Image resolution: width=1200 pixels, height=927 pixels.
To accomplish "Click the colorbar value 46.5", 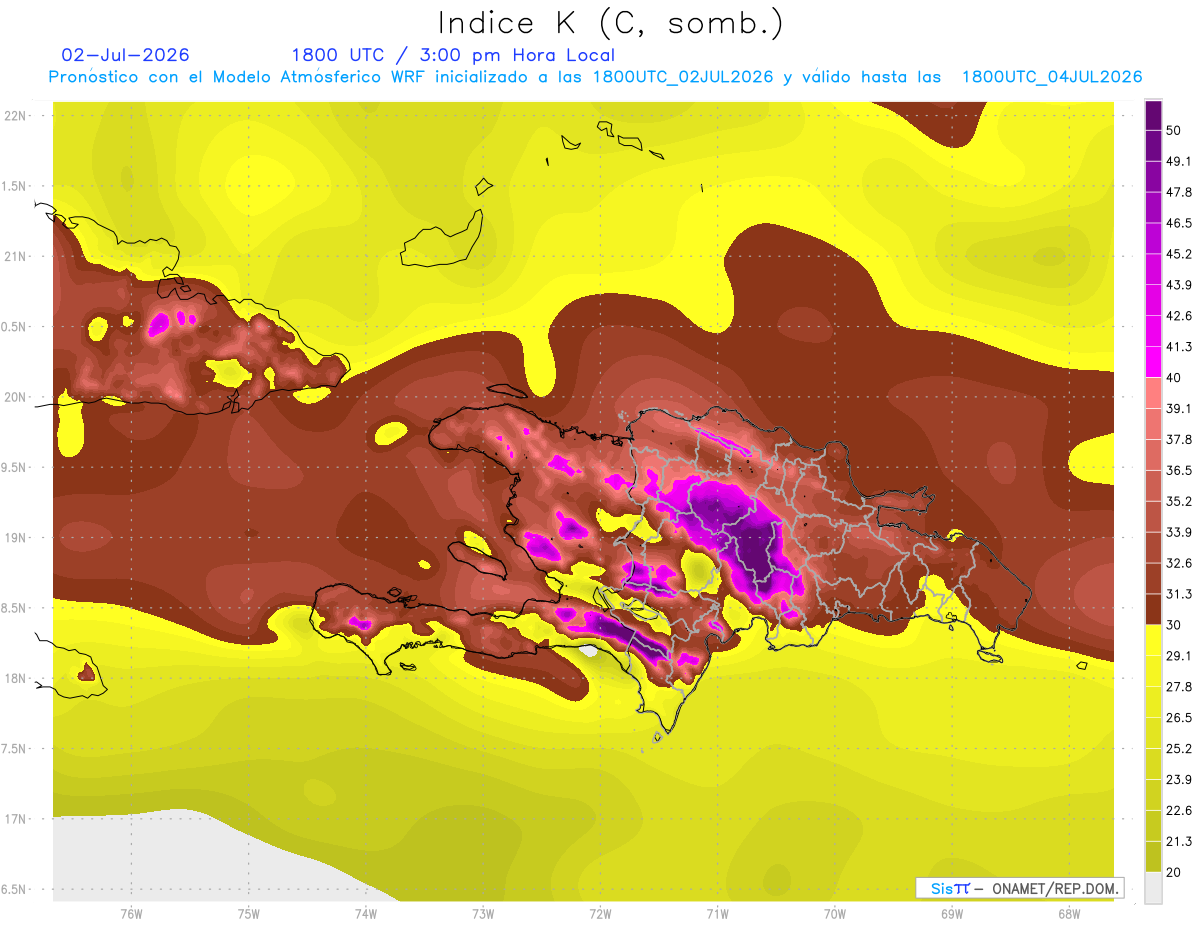I will point(1179,223).
